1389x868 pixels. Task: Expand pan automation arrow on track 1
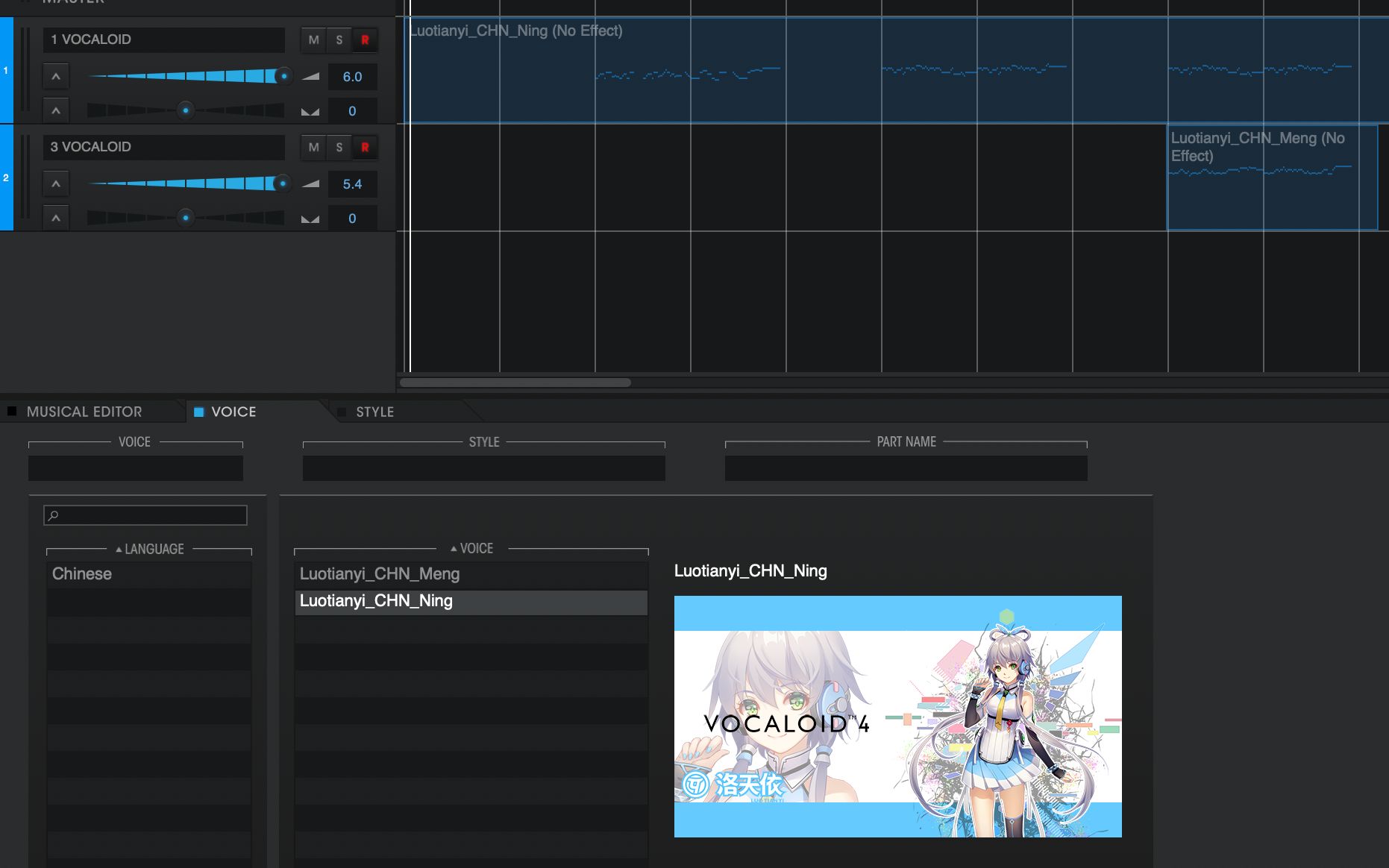click(56, 110)
